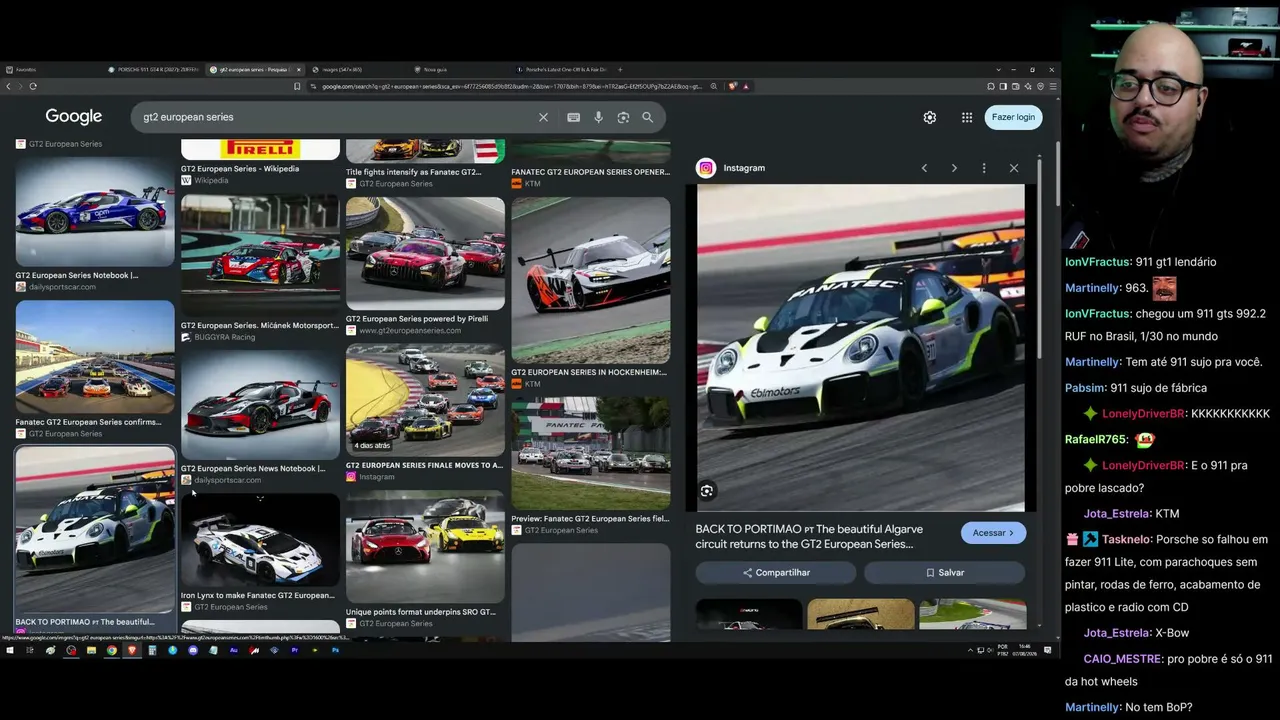Open Windows Start menu

coord(10,650)
